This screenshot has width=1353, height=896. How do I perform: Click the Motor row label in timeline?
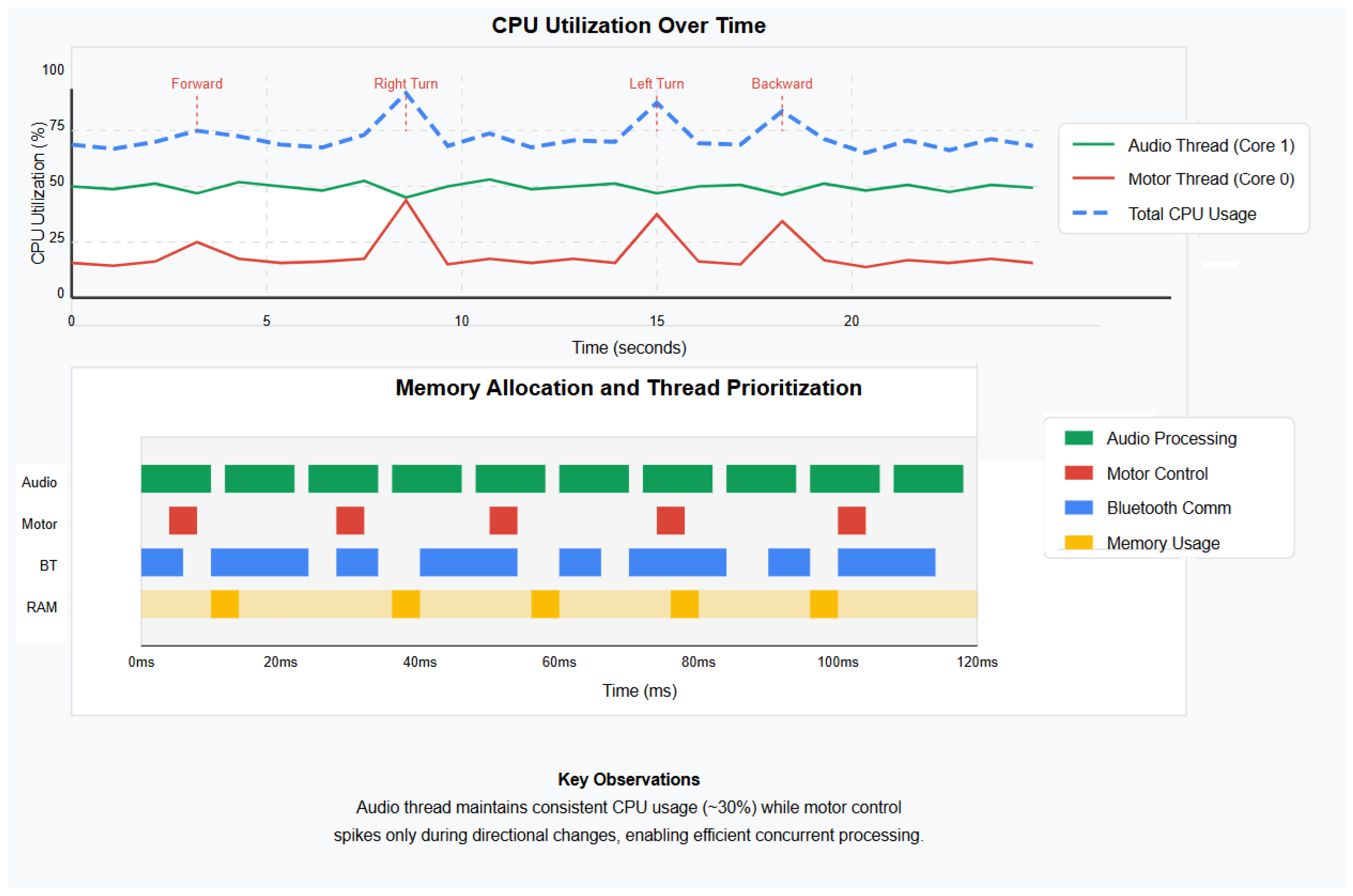pyautogui.click(x=40, y=524)
